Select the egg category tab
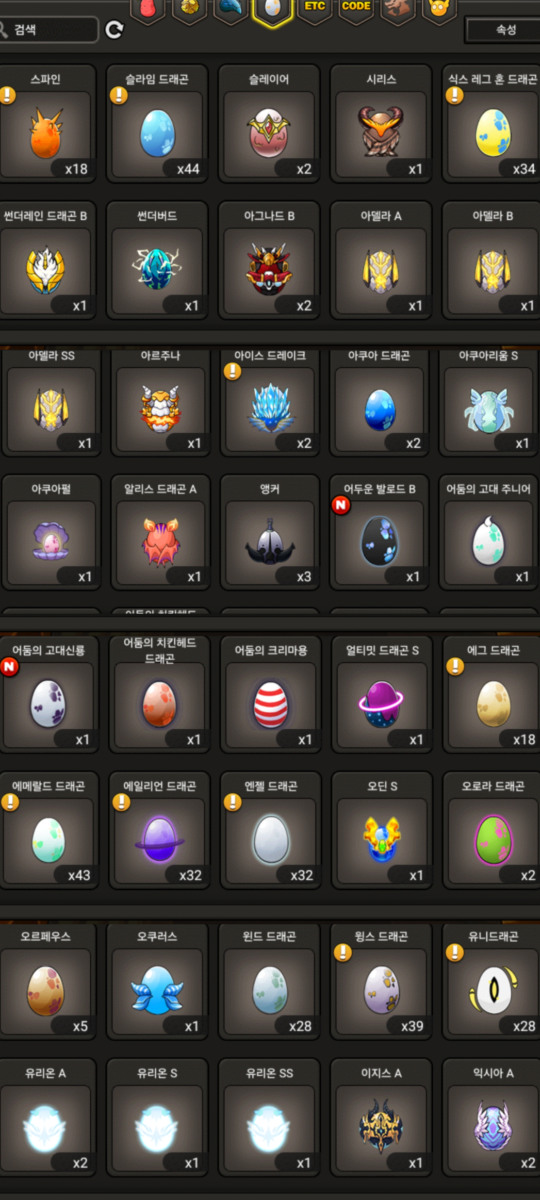Image resolution: width=540 pixels, height=1200 pixels. [x=270, y=10]
